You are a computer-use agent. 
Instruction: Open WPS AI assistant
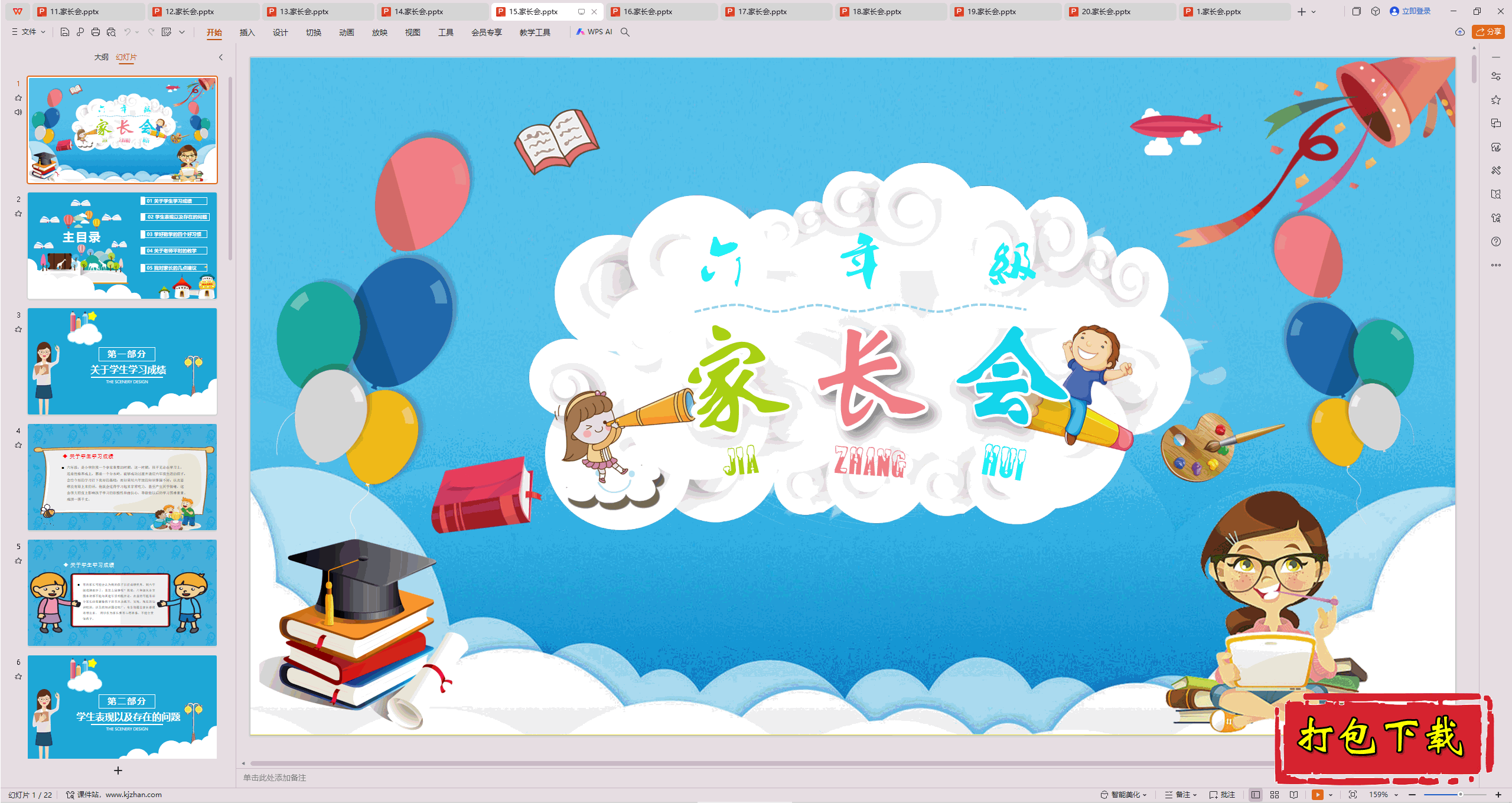[594, 32]
